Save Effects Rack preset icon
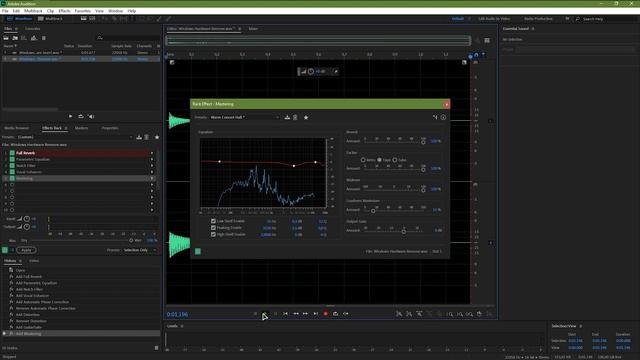This screenshot has width=640, height=360. point(139,137)
